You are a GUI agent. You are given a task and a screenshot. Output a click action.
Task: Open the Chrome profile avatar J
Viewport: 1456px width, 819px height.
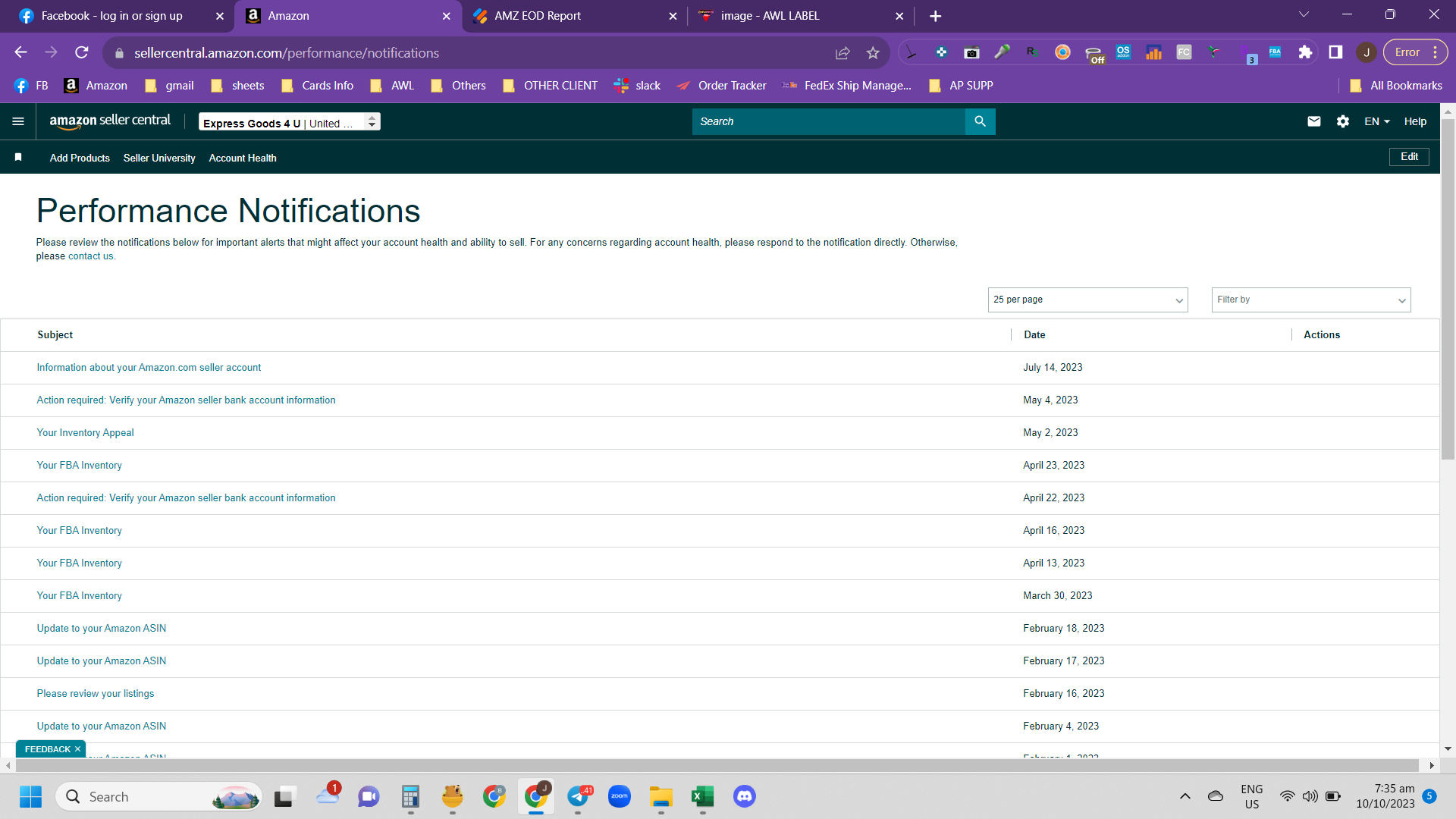click(x=1367, y=52)
